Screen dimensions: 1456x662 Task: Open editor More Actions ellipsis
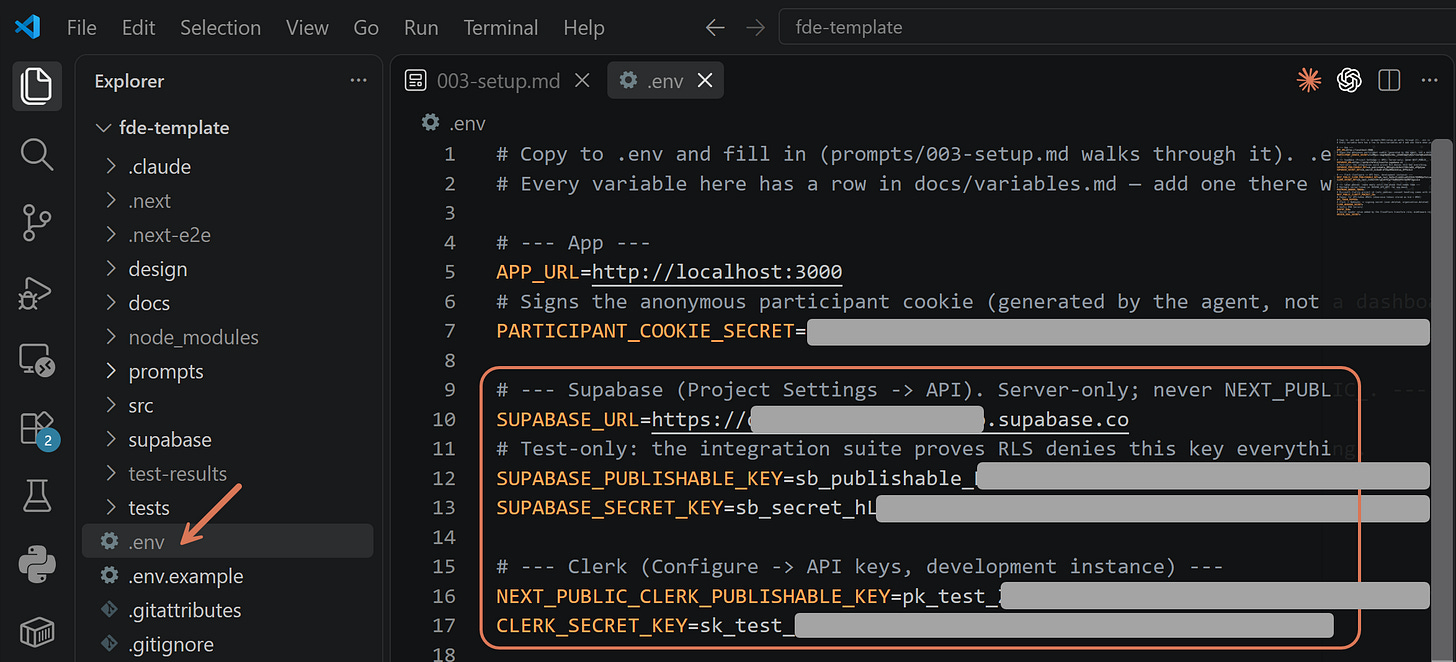coord(1429,81)
